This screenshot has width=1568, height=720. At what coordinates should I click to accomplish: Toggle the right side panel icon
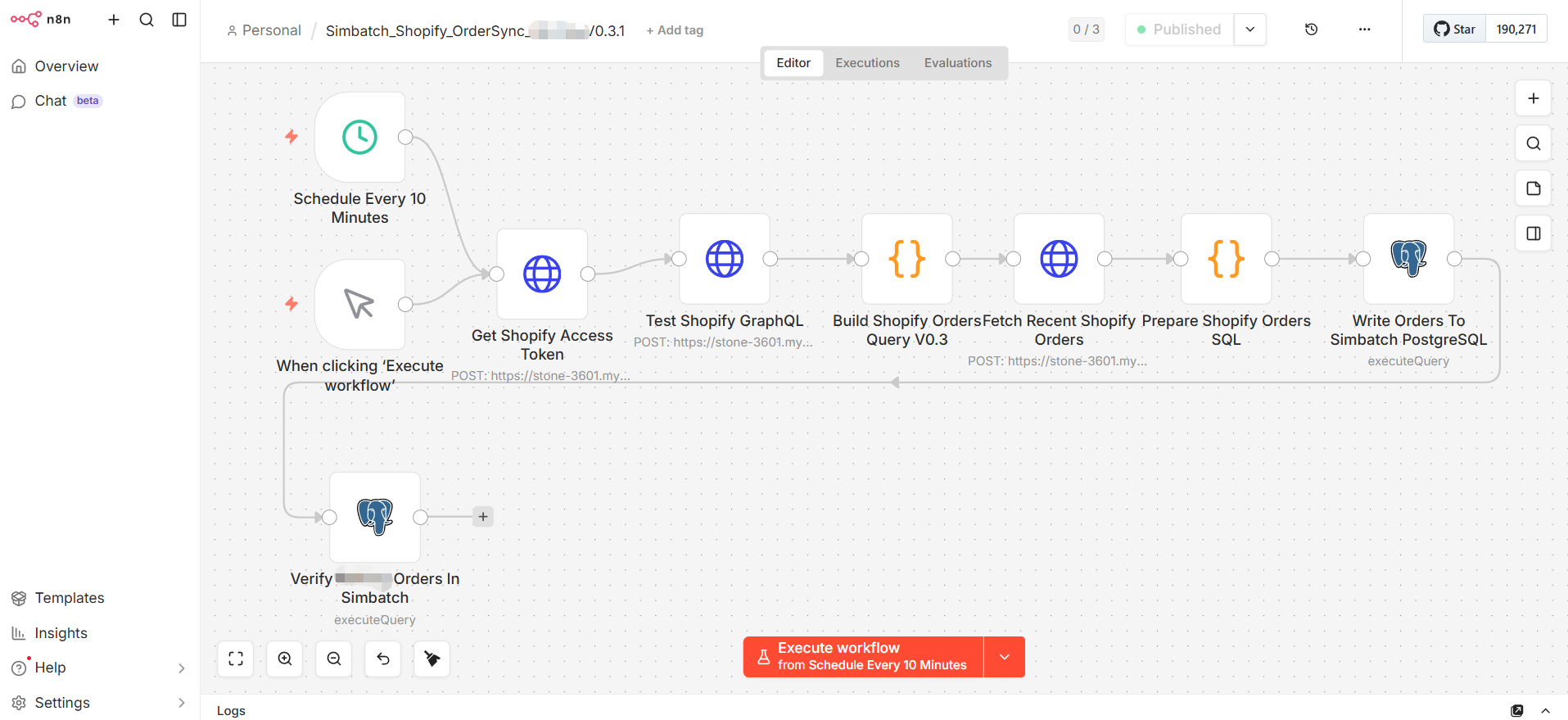pos(1534,233)
